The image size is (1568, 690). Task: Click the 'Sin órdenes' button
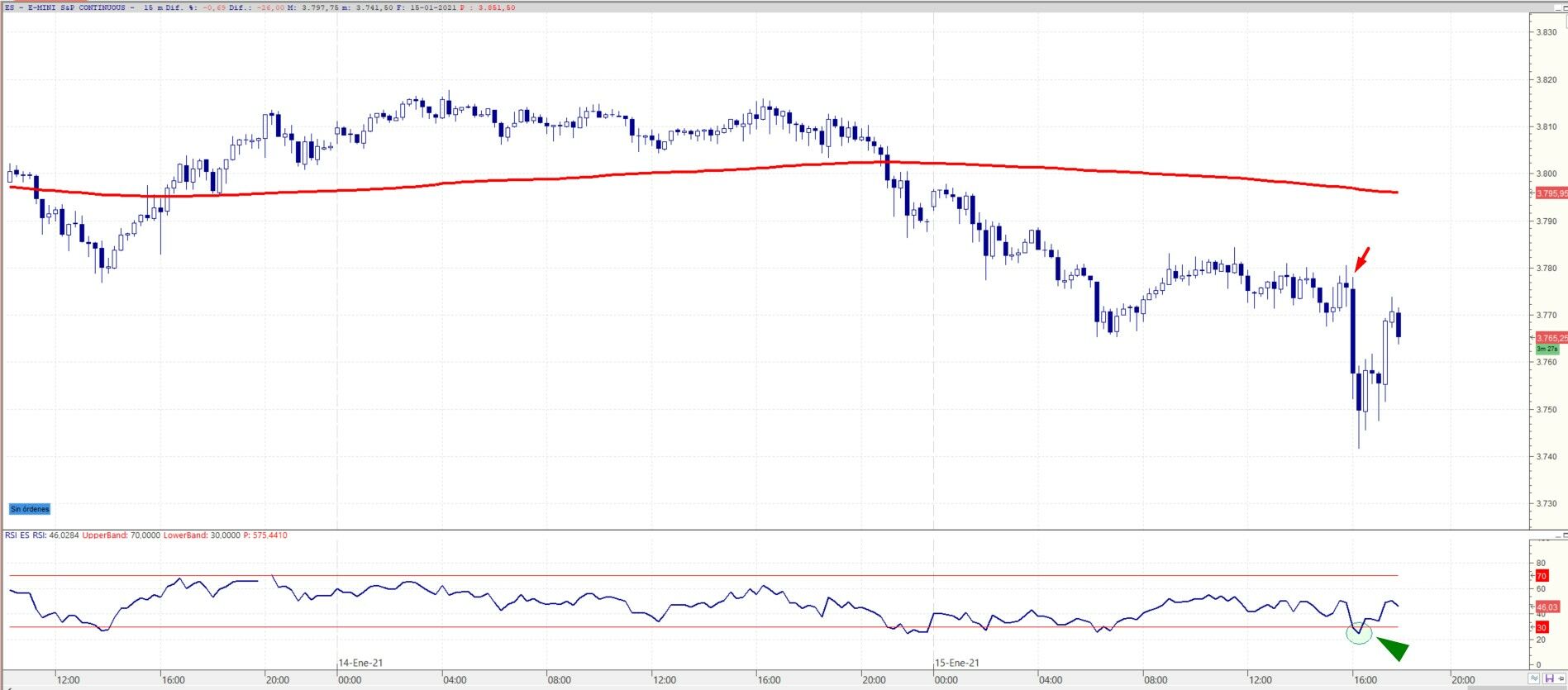[x=30, y=509]
